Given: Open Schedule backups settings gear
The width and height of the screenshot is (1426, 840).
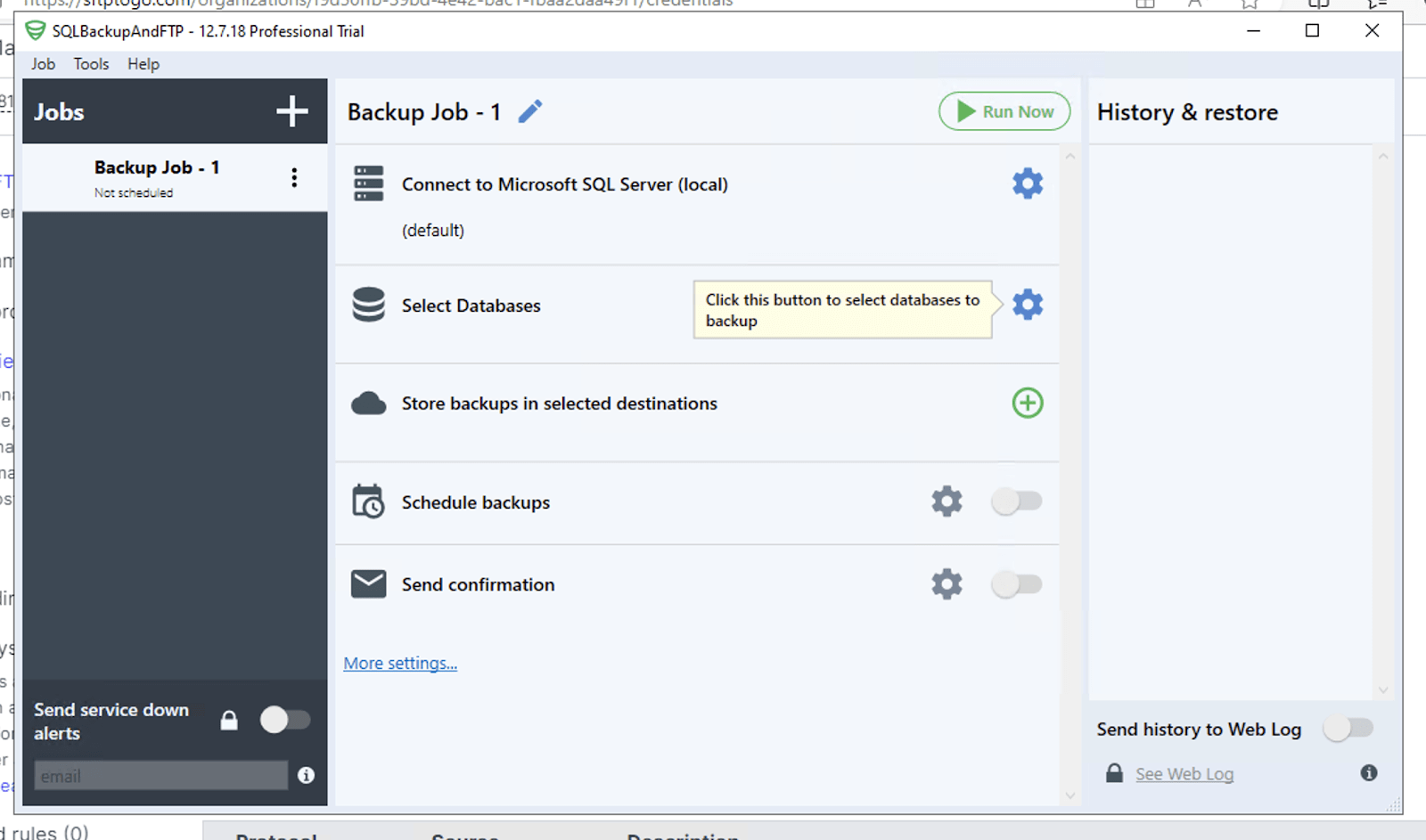Looking at the screenshot, I should pyautogui.click(x=946, y=501).
